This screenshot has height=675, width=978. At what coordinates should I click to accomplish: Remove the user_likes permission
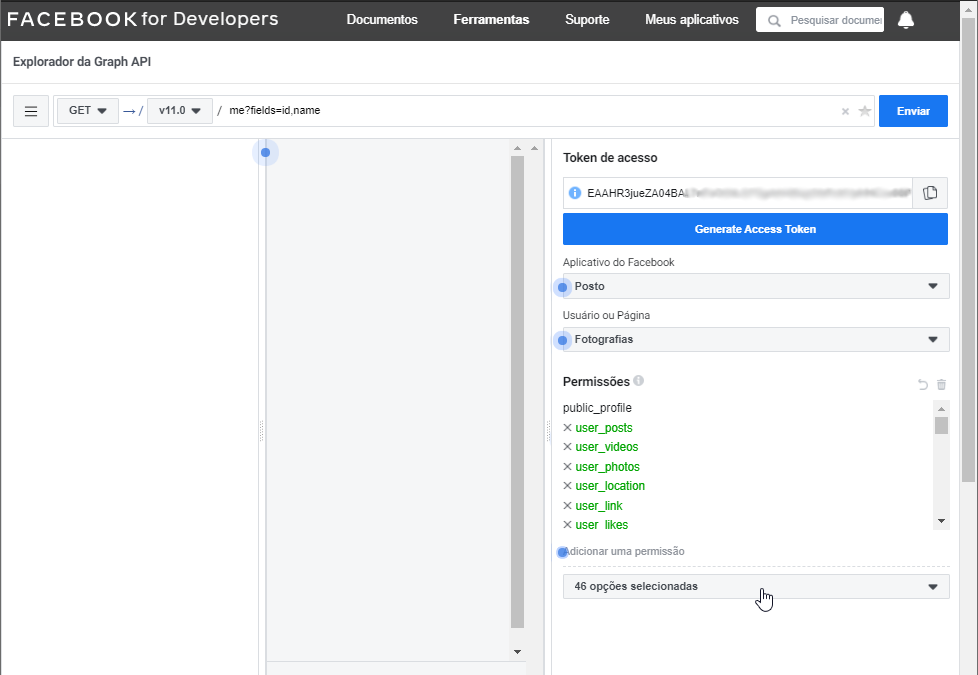[568, 525]
